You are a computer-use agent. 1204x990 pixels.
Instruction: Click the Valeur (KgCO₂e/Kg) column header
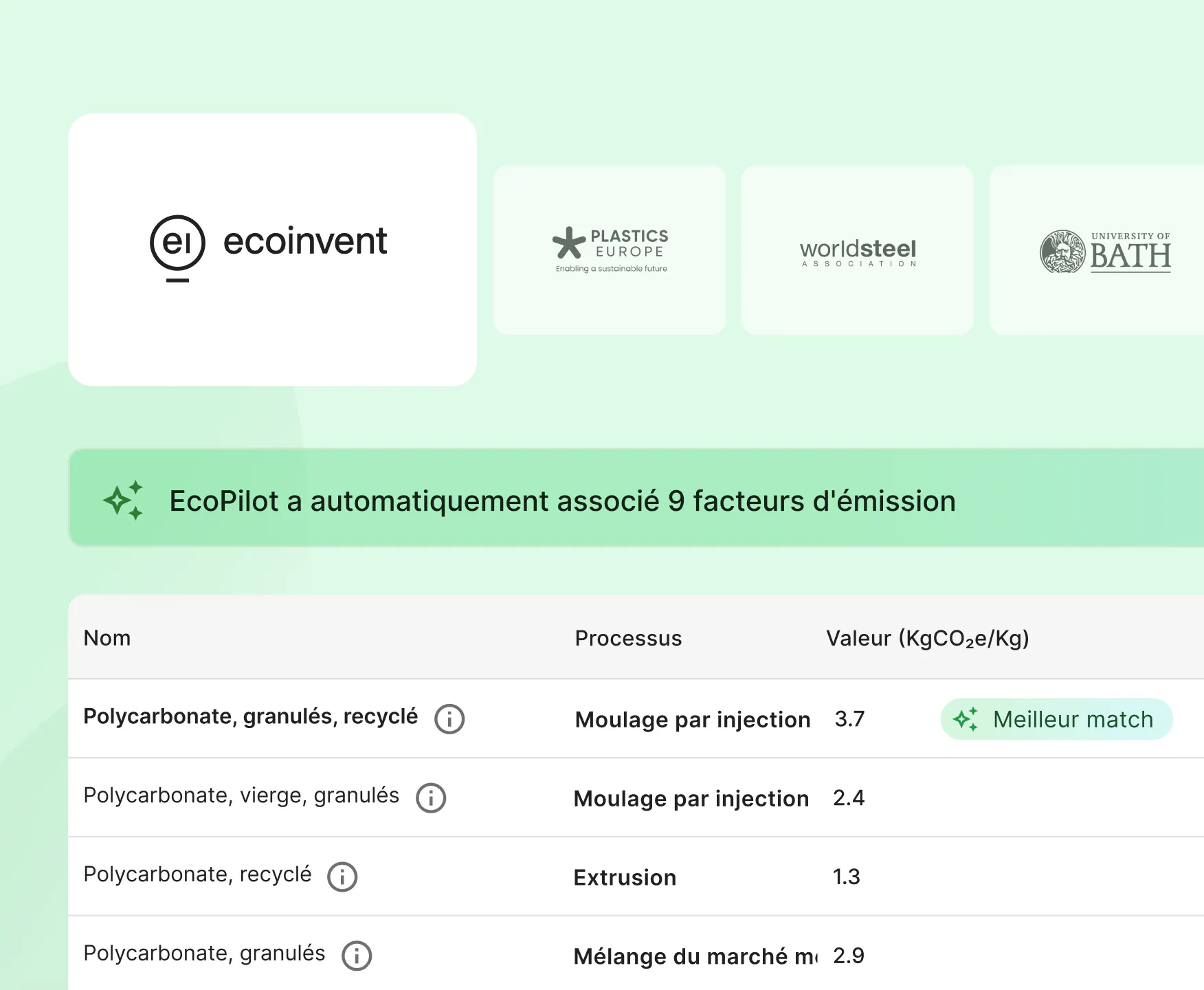(x=927, y=638)
